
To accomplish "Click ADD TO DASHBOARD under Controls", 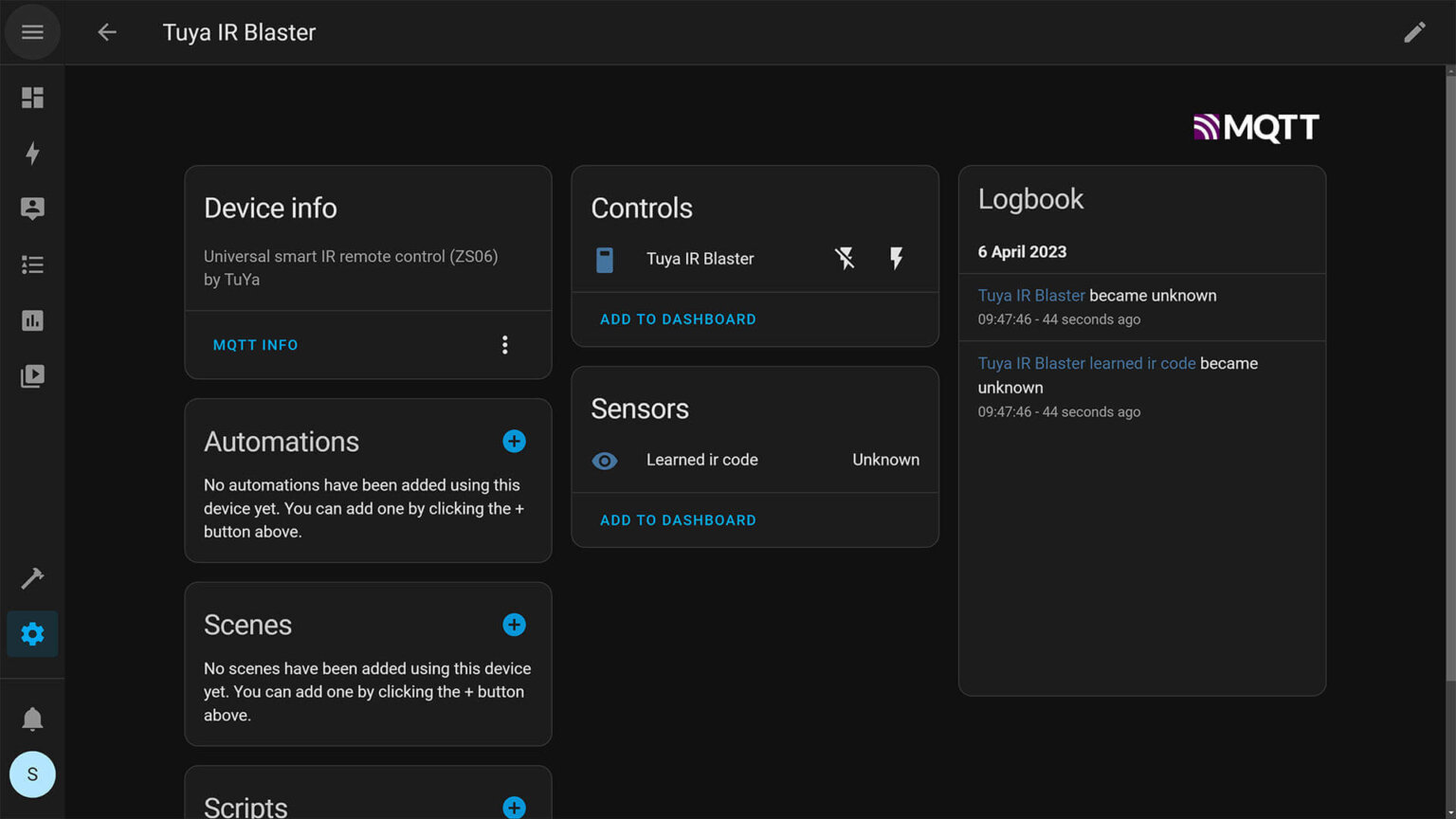I will point(678,318).
